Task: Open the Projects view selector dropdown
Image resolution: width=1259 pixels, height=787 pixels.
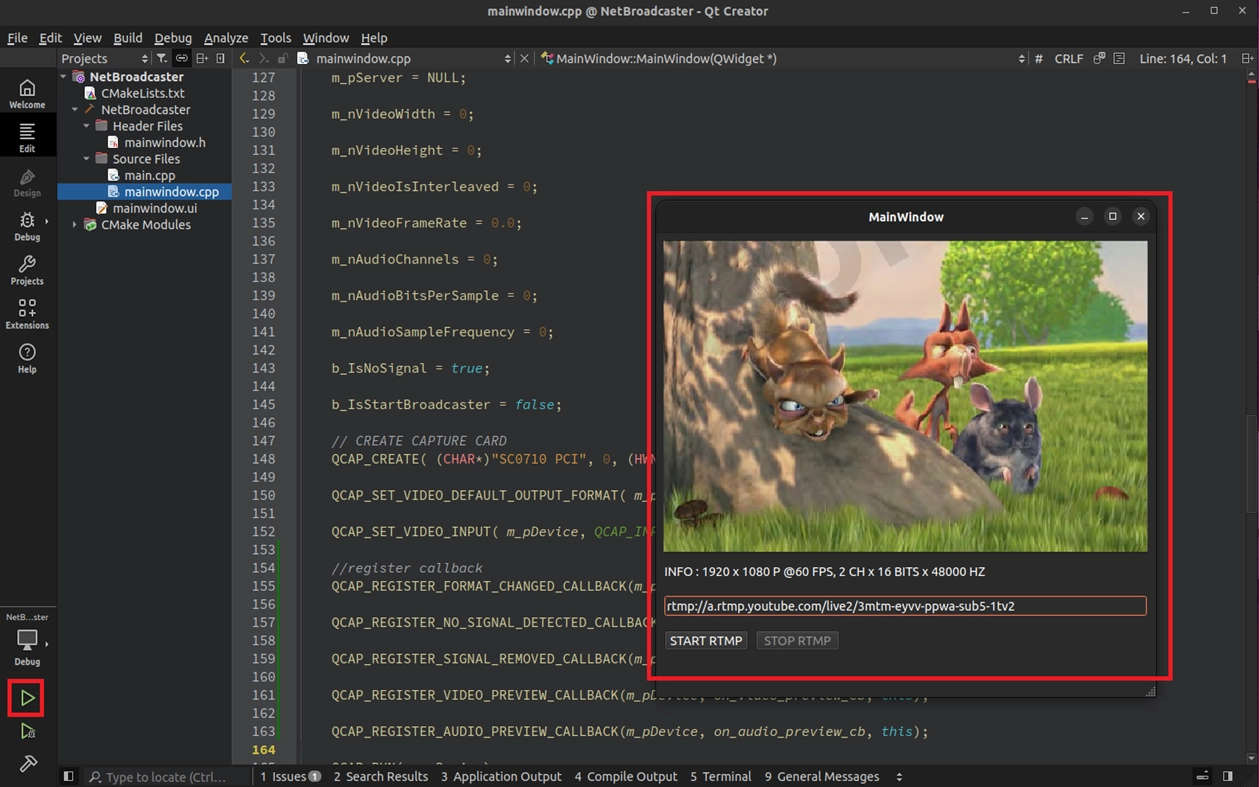Action: (x=104, y=59)
